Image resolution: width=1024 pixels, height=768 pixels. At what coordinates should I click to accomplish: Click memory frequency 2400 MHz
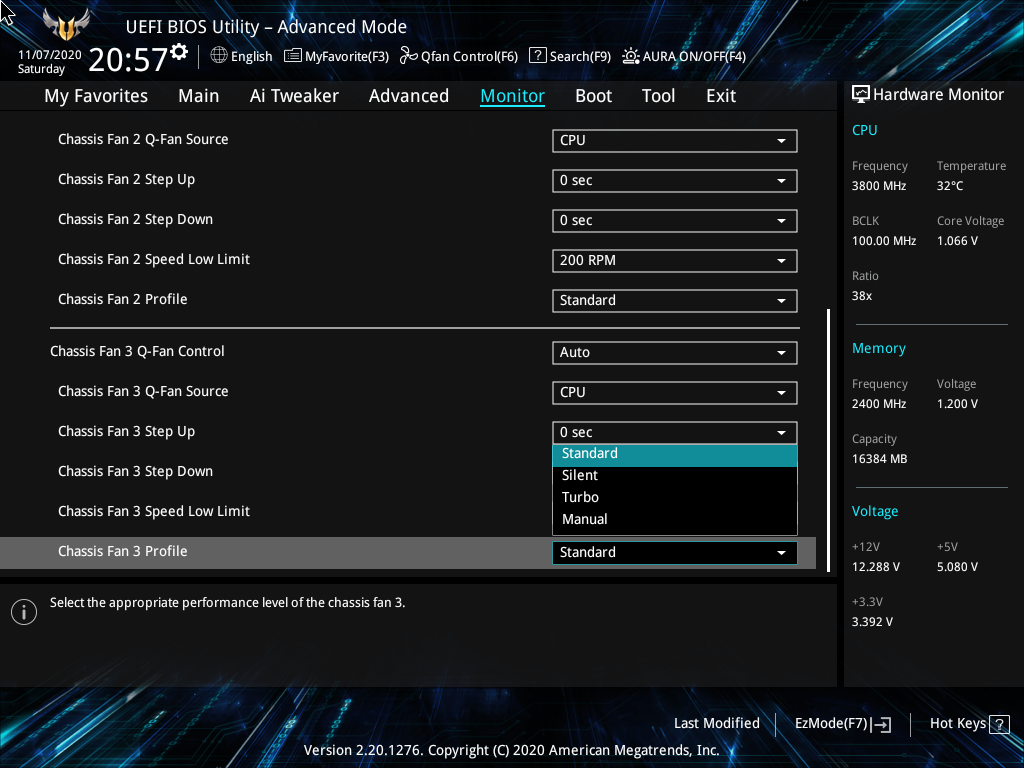879,404
